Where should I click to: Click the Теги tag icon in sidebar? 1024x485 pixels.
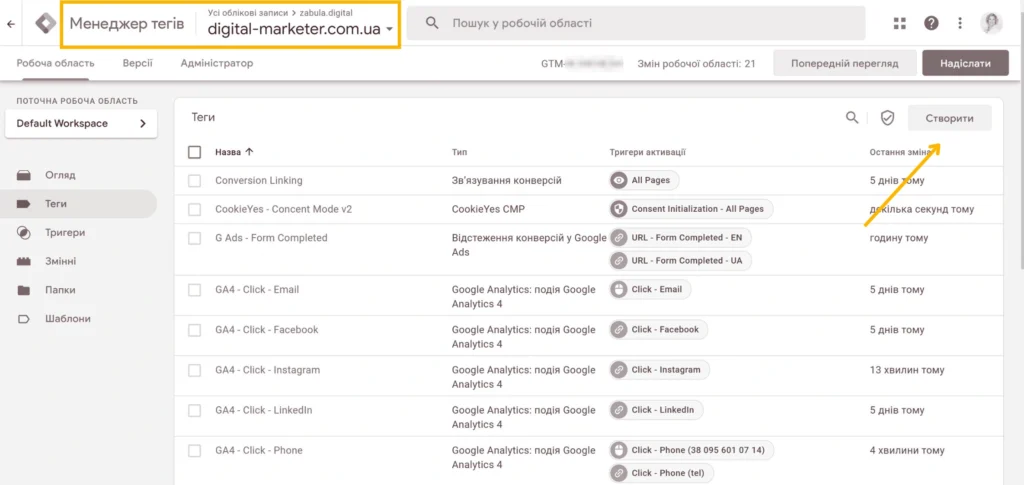(24, 204)
